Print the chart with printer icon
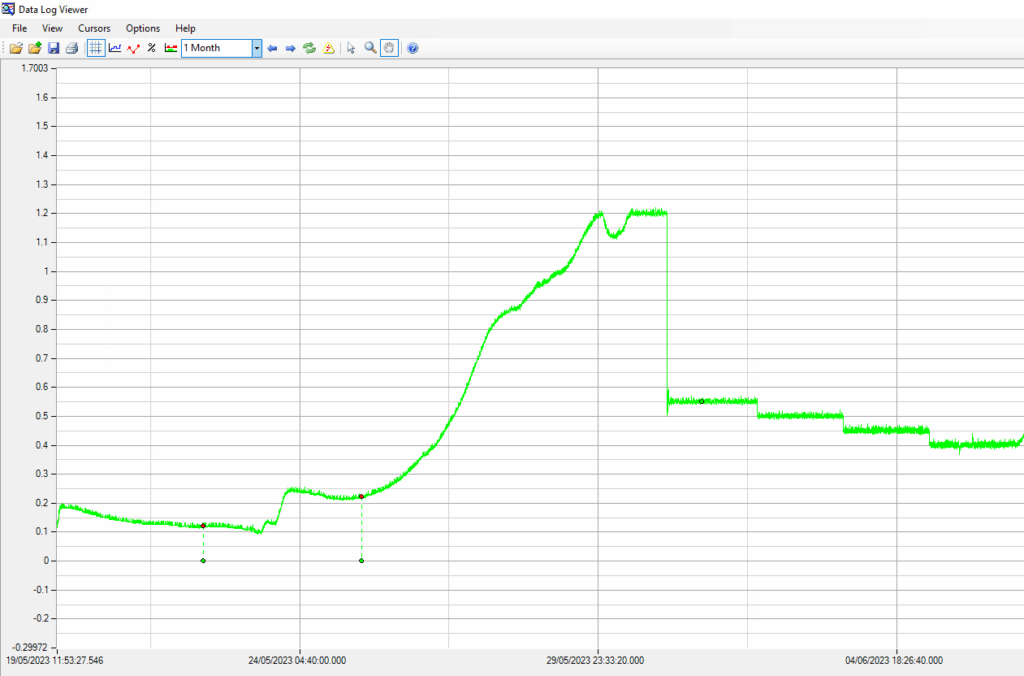Screen dimensions: 1024x676 click(72, 48)
